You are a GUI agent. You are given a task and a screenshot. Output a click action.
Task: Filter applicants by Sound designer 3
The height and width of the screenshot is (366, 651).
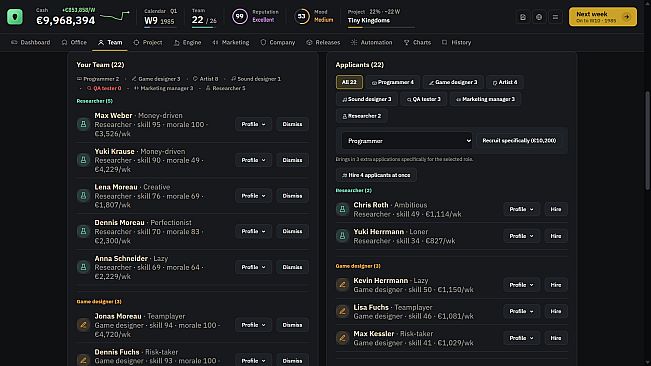click(367, 99)
